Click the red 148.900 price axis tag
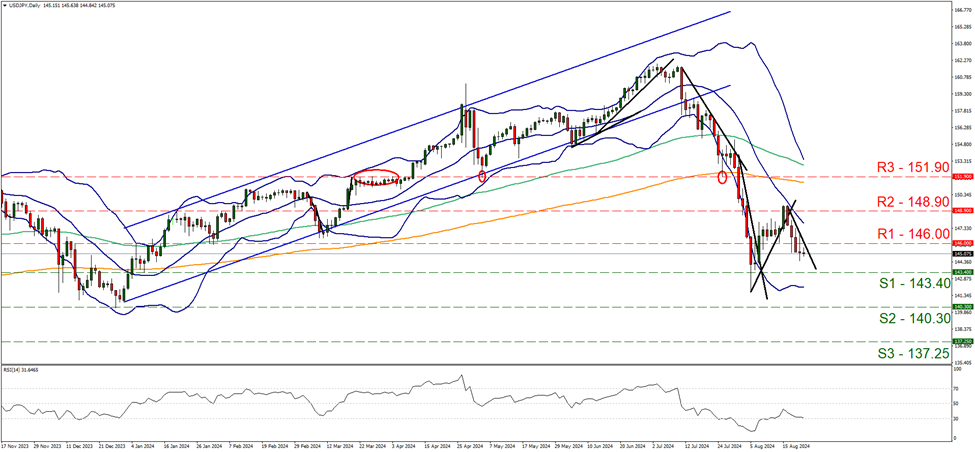 (x=961, y=211)
